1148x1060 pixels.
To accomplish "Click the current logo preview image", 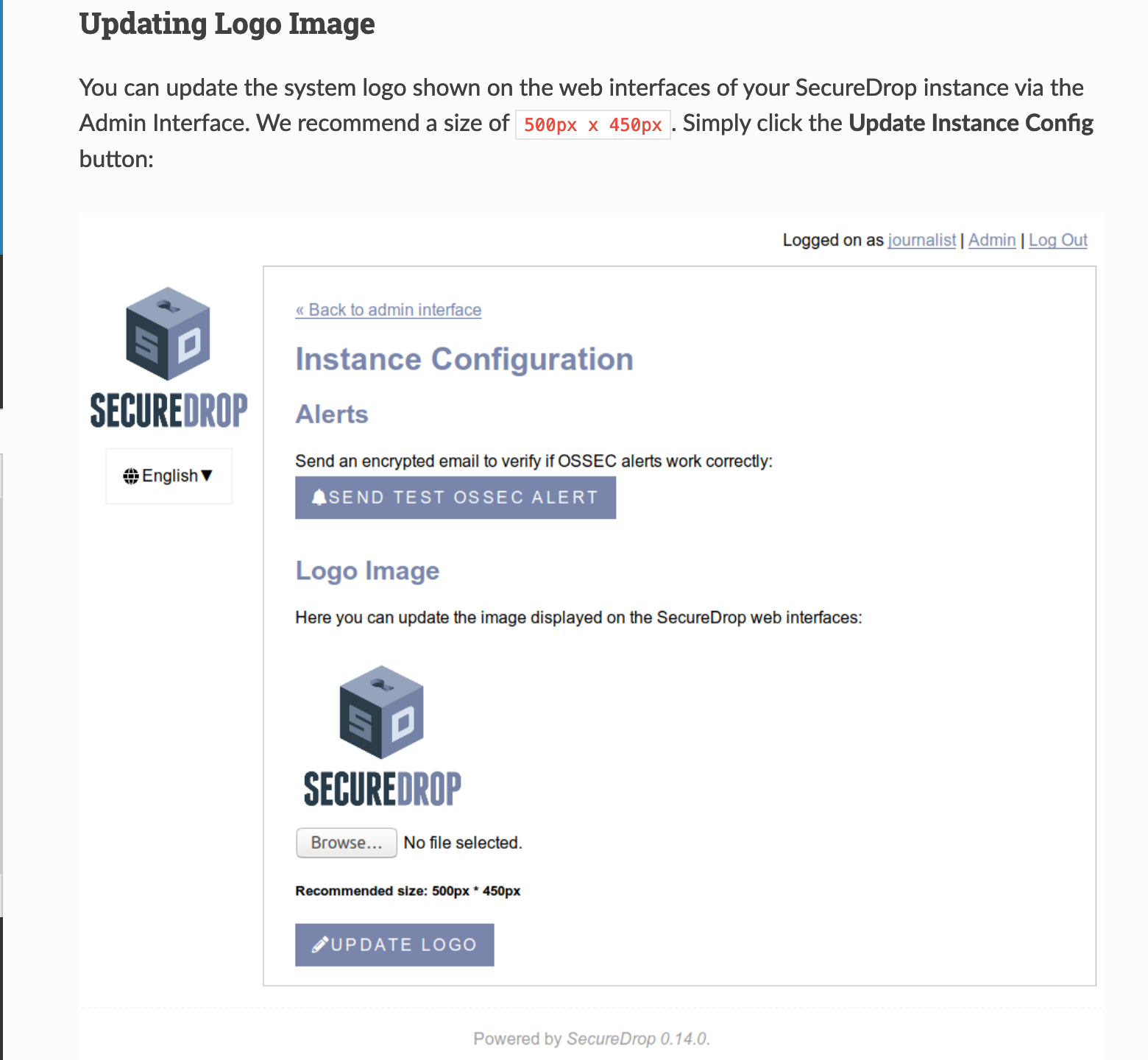I will pos(382,736).
